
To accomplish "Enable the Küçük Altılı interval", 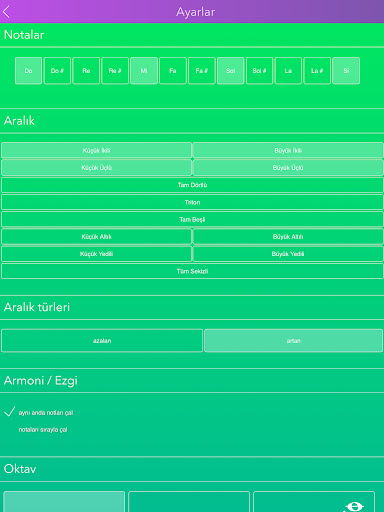I will 96,237.
